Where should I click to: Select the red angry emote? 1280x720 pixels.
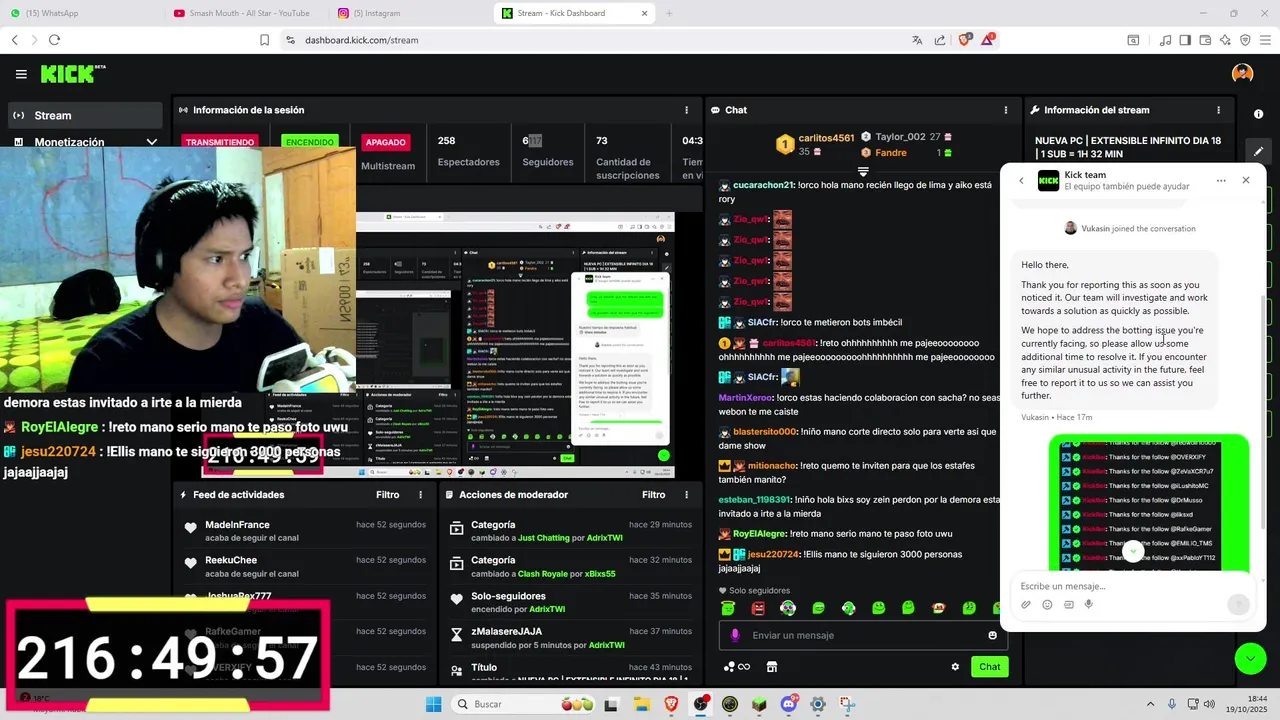click(758, 608)
